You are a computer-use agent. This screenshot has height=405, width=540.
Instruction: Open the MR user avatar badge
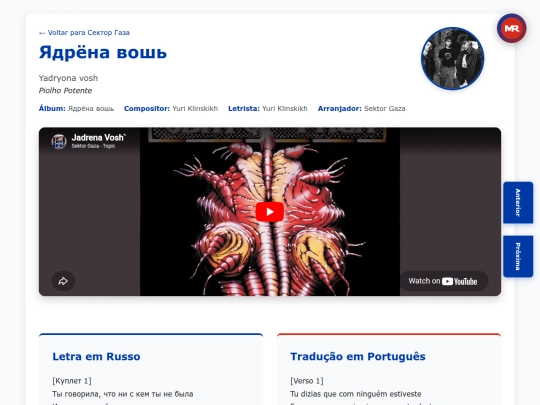click(x=511, y=28)
